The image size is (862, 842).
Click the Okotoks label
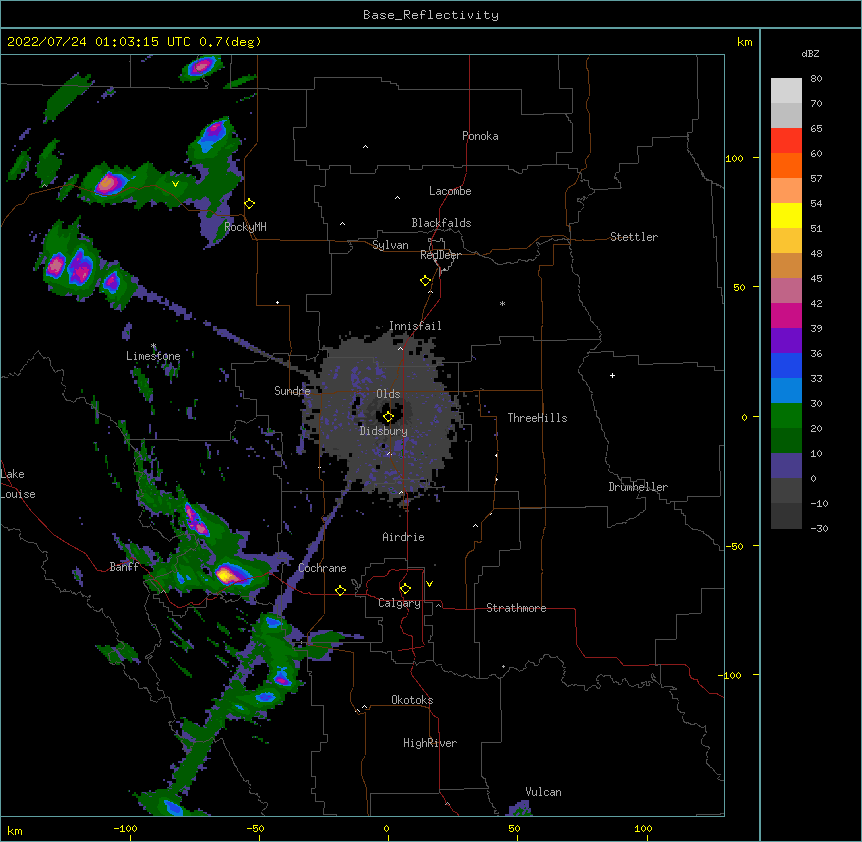click(x=412, y=700)
